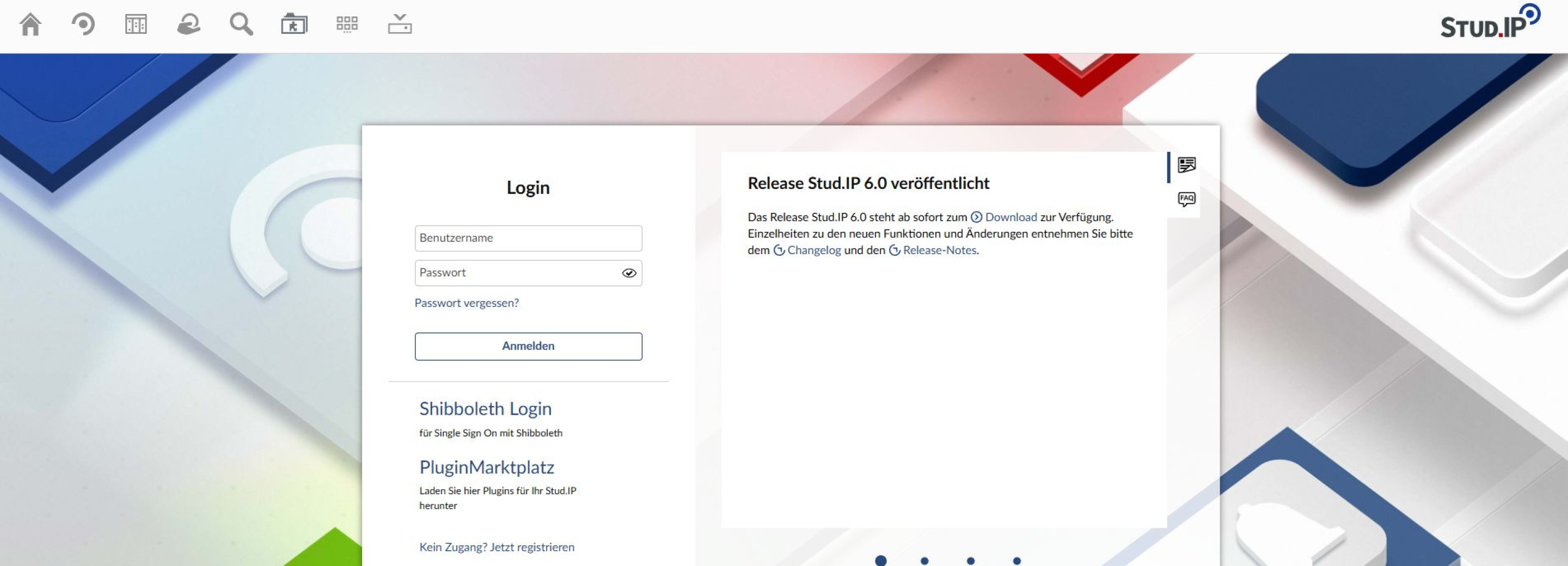Click the hand holding circle icon

189,25
